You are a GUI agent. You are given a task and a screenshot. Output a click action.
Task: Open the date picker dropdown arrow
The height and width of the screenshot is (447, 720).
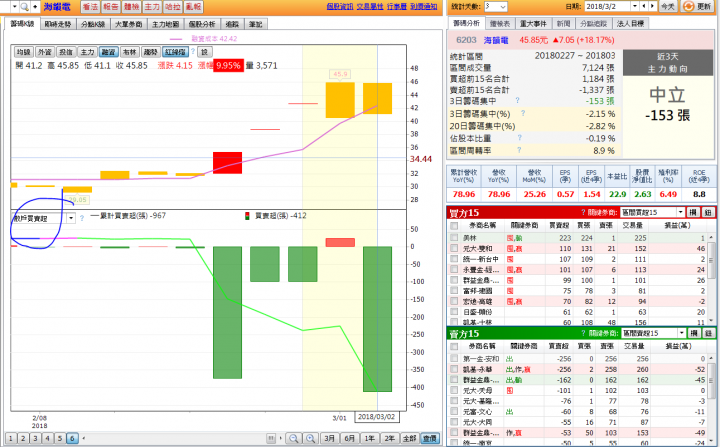coord(635,6)
